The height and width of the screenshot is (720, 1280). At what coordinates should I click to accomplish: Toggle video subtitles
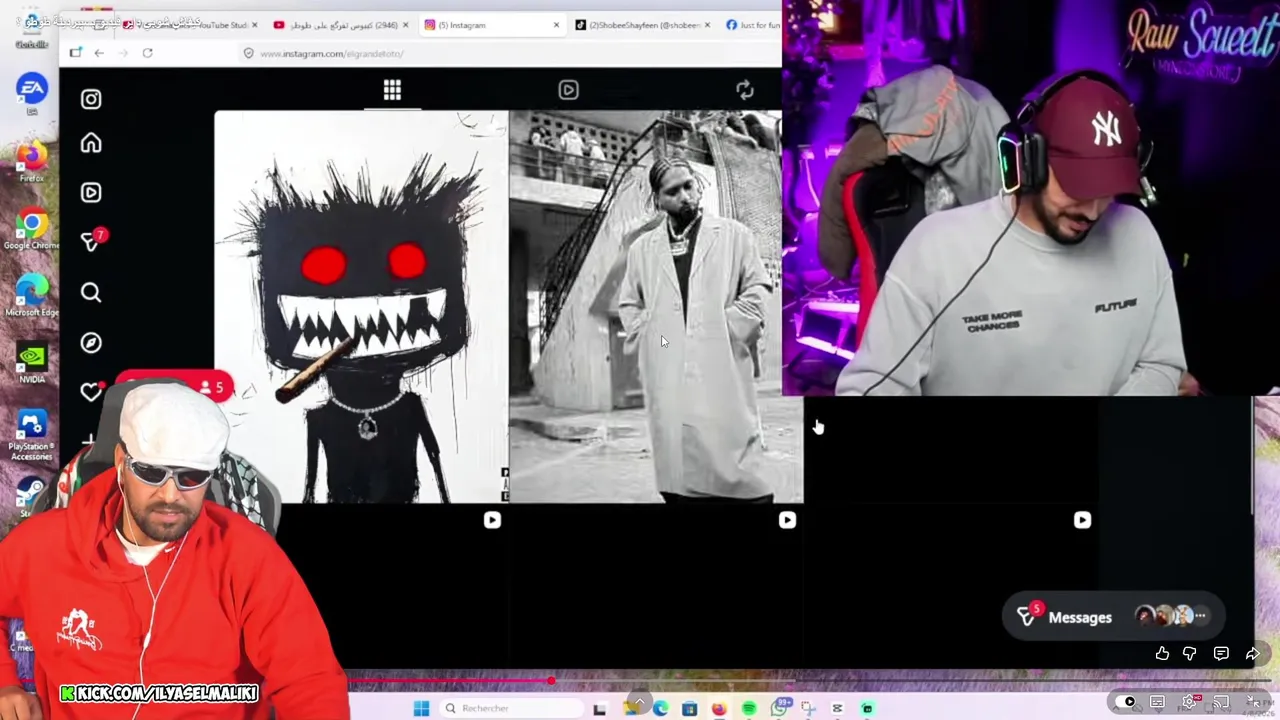coord(1157,702)
